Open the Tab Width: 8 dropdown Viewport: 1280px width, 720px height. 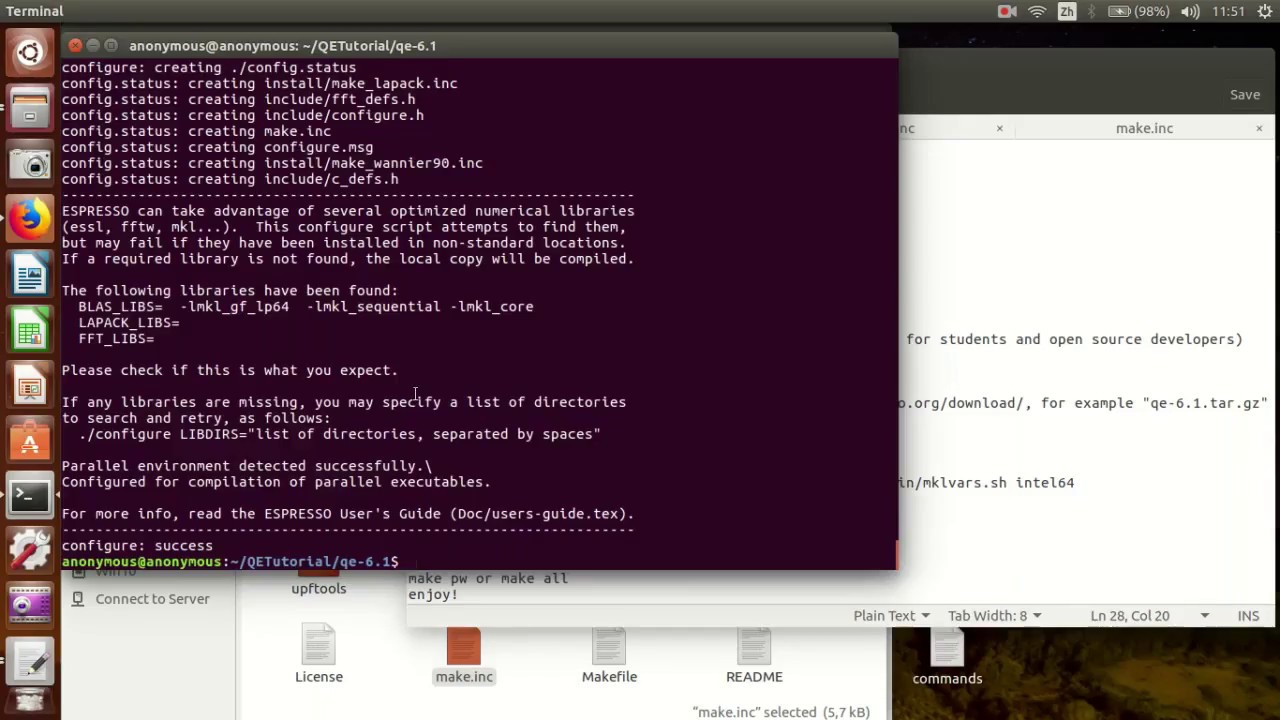click(994, 616)
